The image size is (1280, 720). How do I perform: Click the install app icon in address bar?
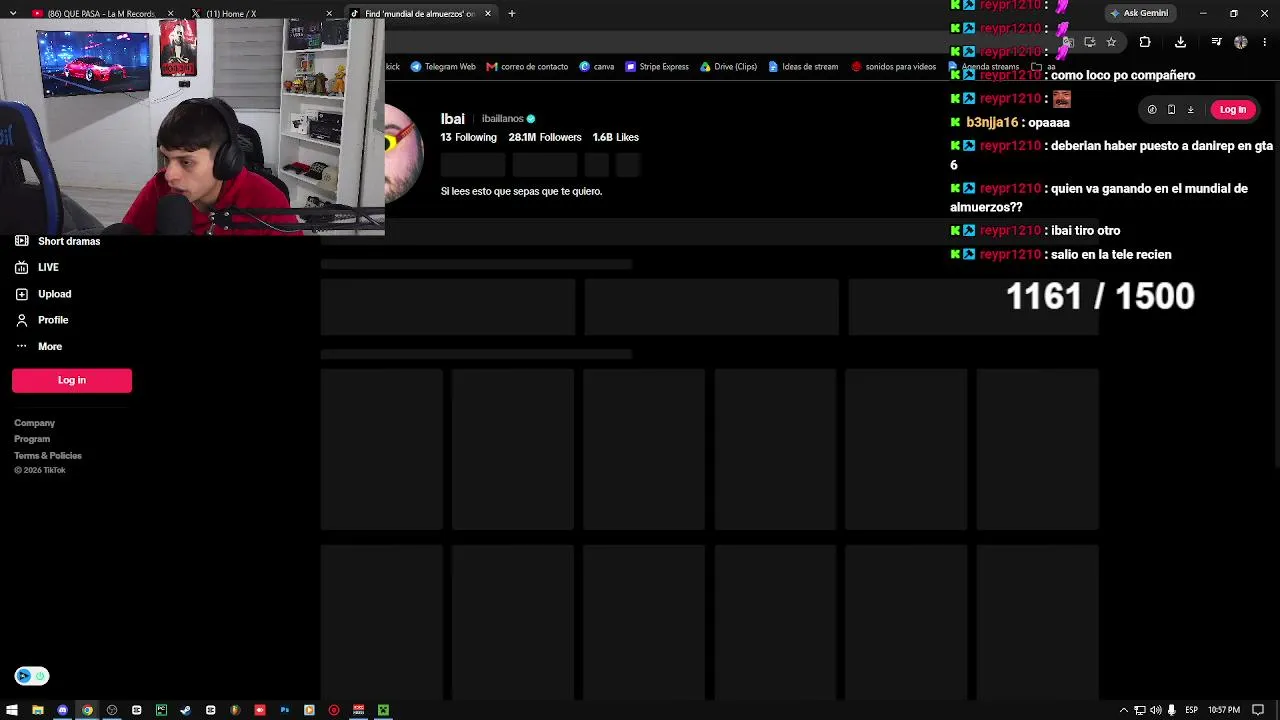1089,42
